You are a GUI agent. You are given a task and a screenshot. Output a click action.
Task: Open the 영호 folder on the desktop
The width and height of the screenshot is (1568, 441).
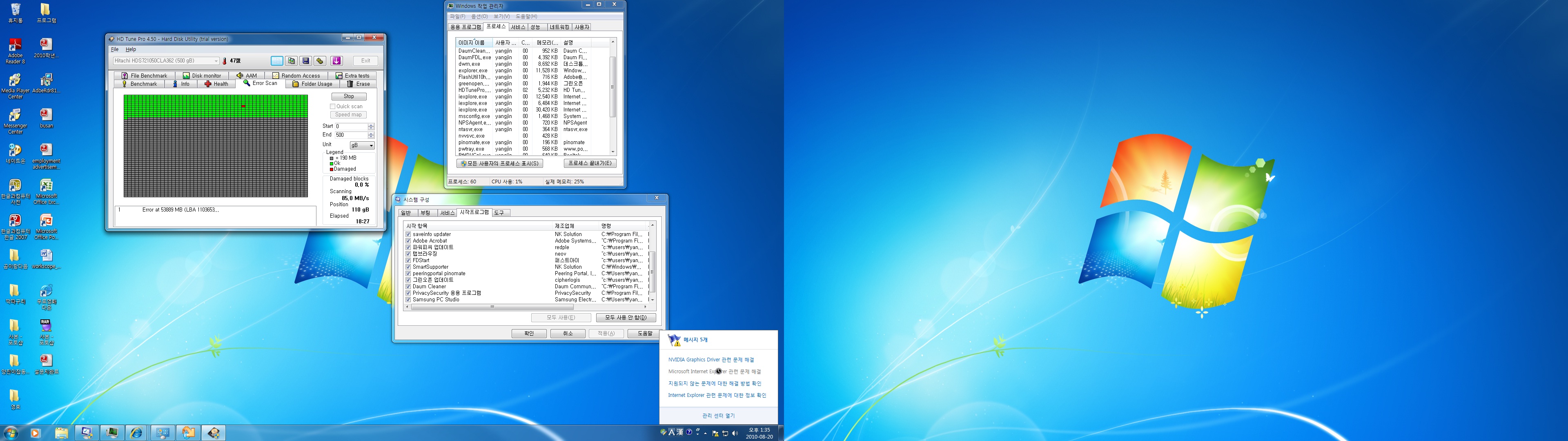coord(15,400)
